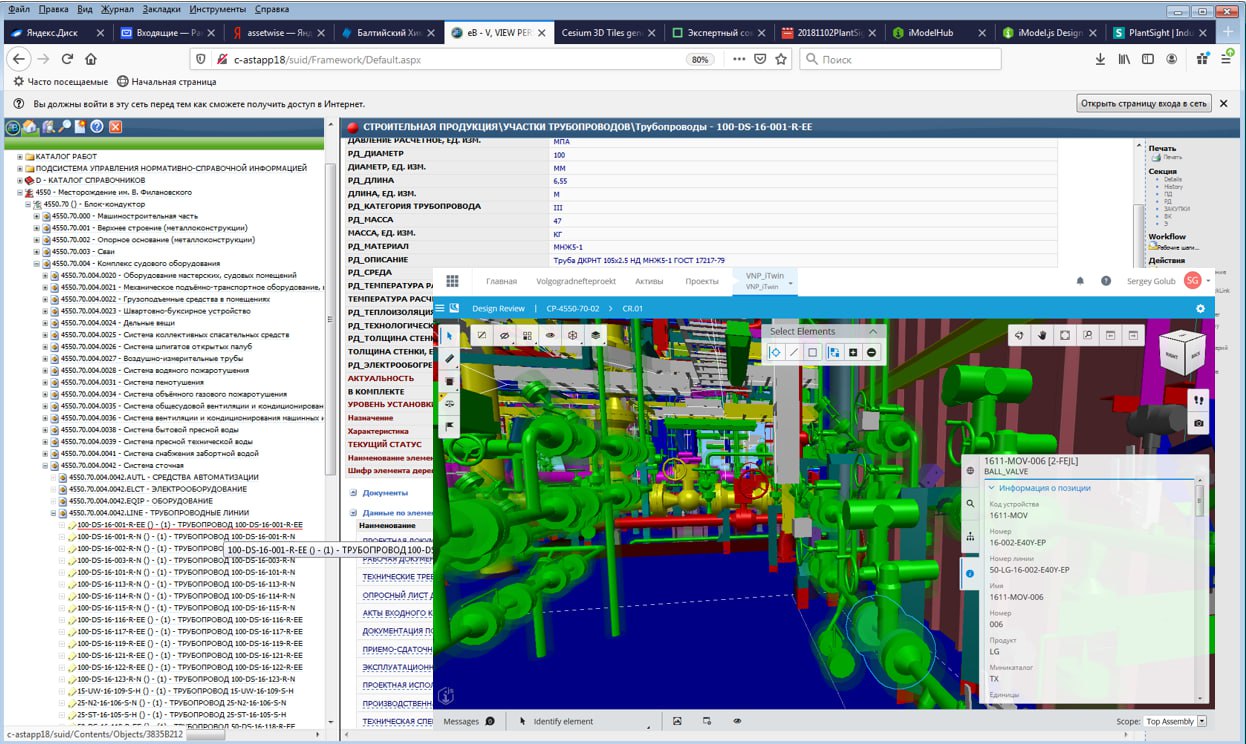Screen dimensions: 1246x744
Task: Enable add-to-selection plus mode
Action: tap(853, 352)
